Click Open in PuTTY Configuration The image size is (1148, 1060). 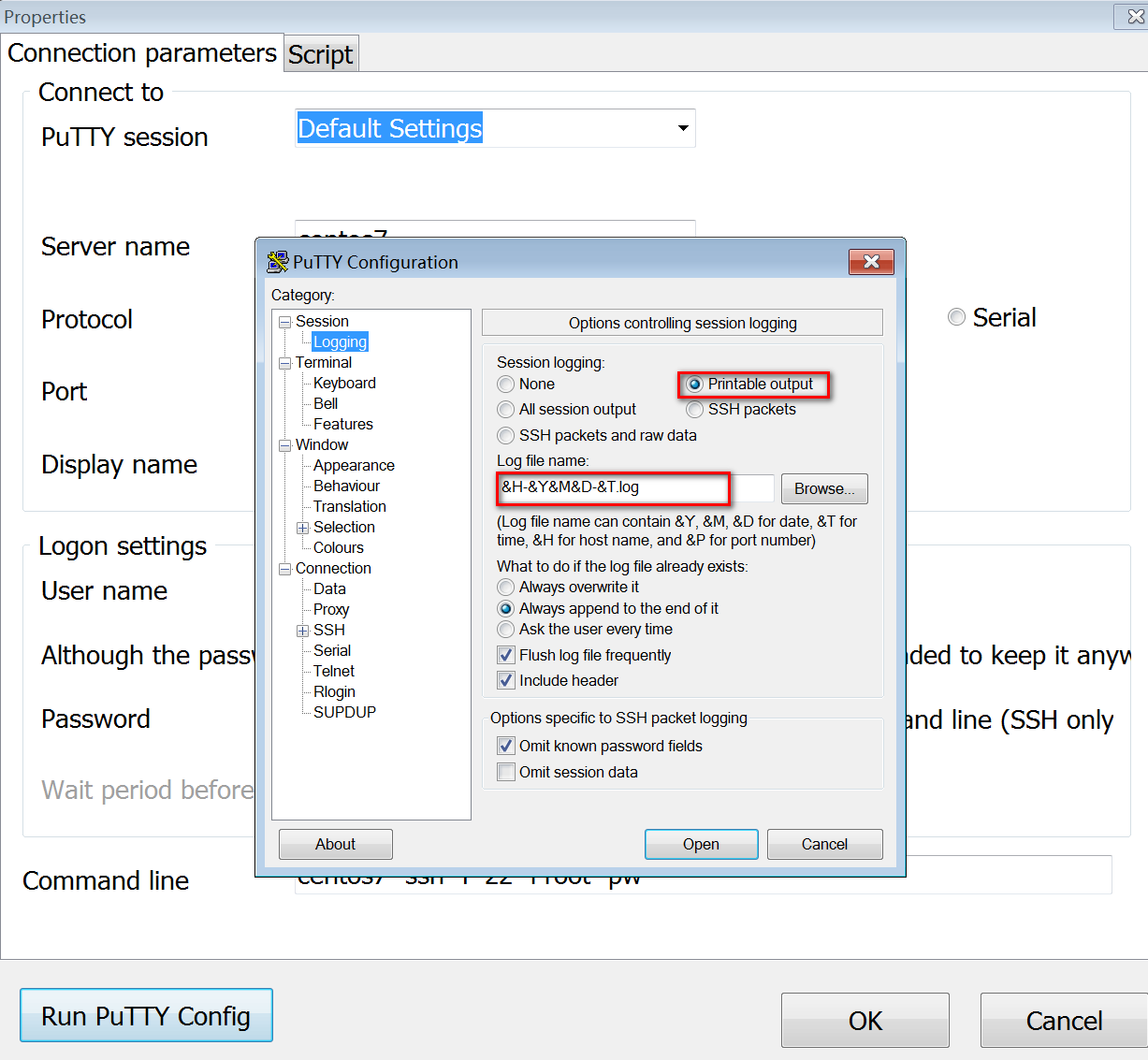[x=701, y=844]
